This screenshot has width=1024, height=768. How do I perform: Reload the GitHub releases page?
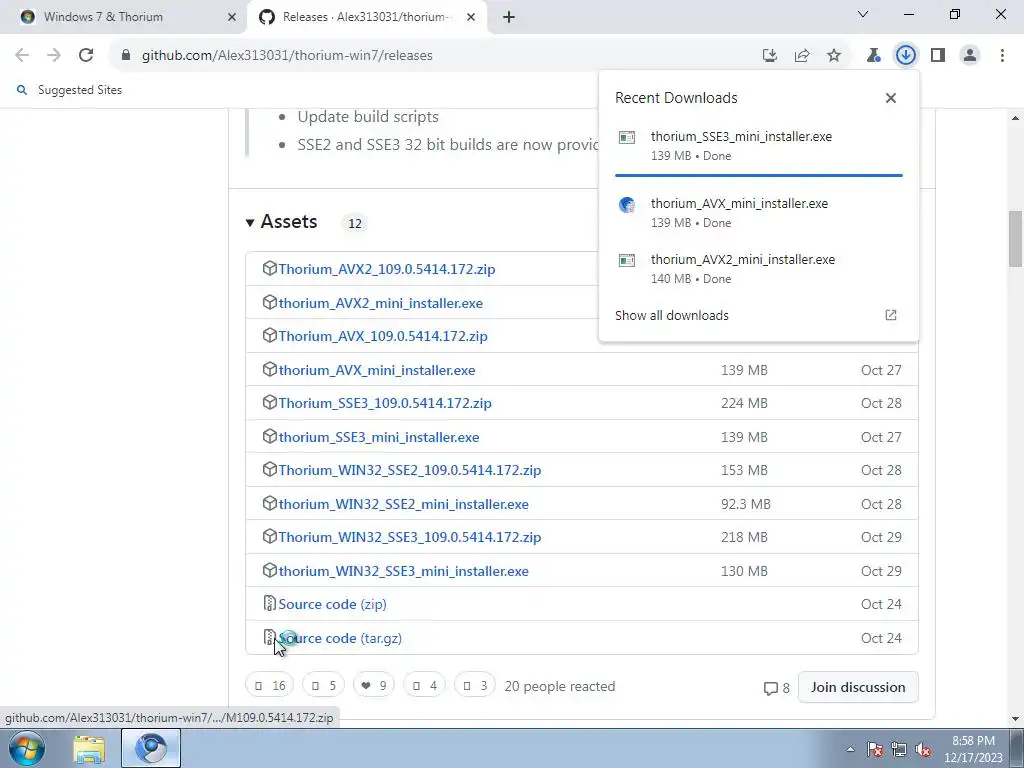[86, 56]
